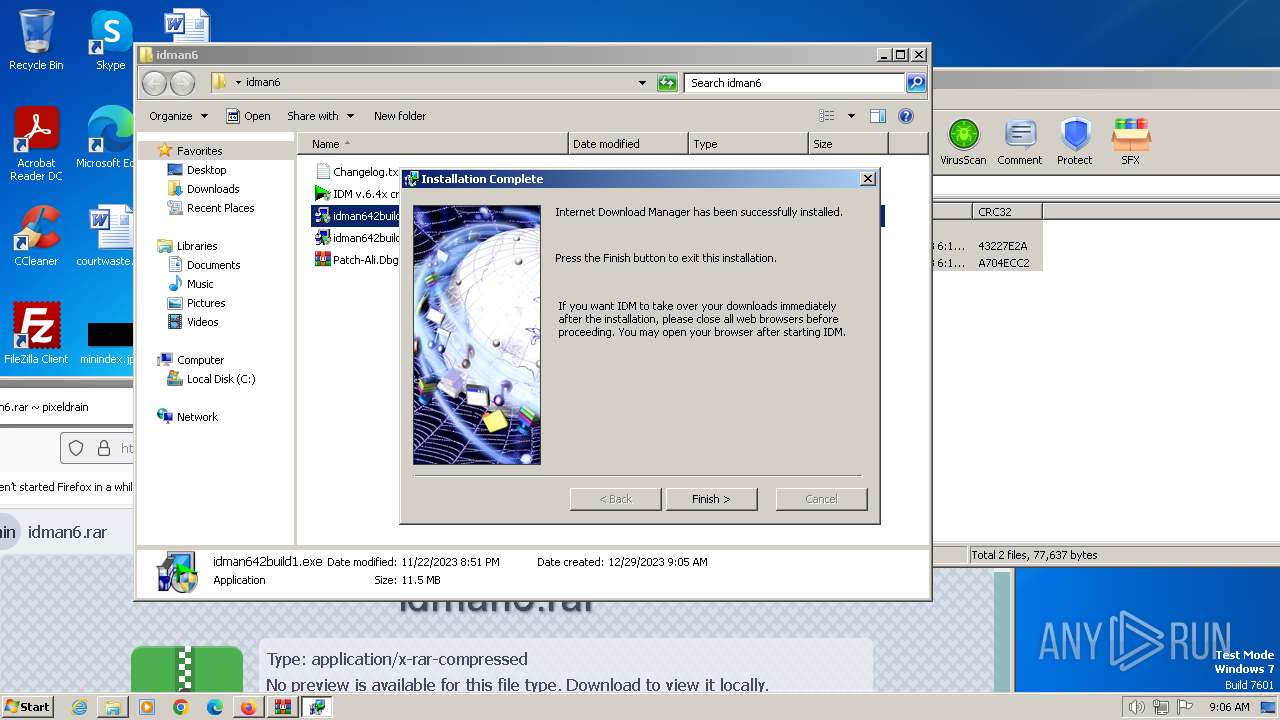
Task: Open Acrobat Reader DC desktop icon
Action: pos(36,145)
